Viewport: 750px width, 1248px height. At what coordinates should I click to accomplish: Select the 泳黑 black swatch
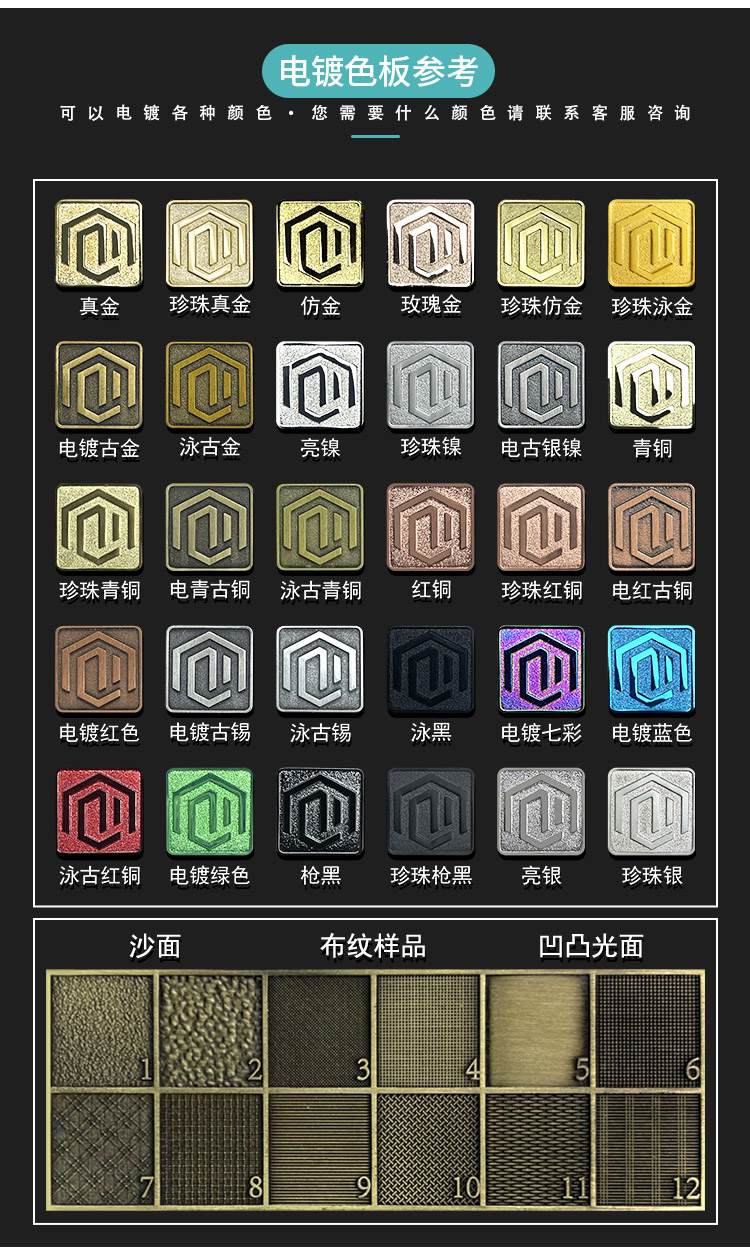point(431,670)
